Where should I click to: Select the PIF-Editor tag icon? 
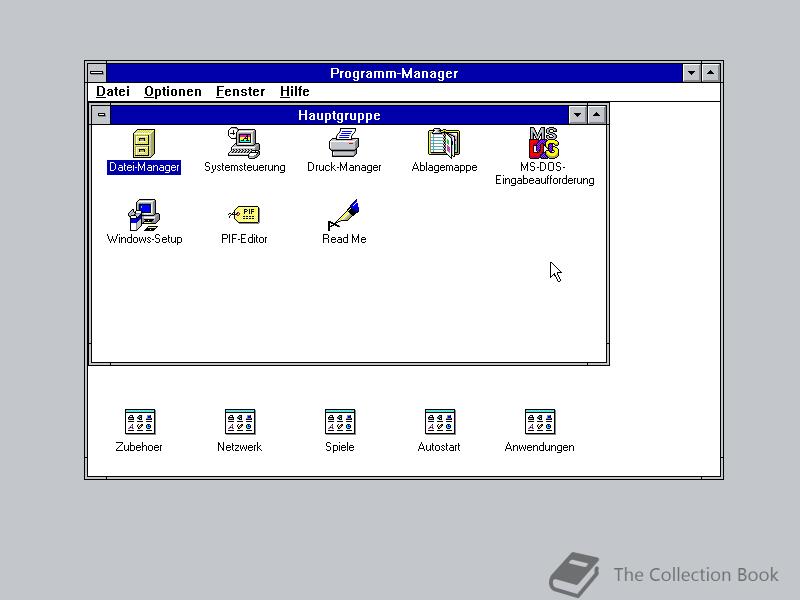pos(244,214)
